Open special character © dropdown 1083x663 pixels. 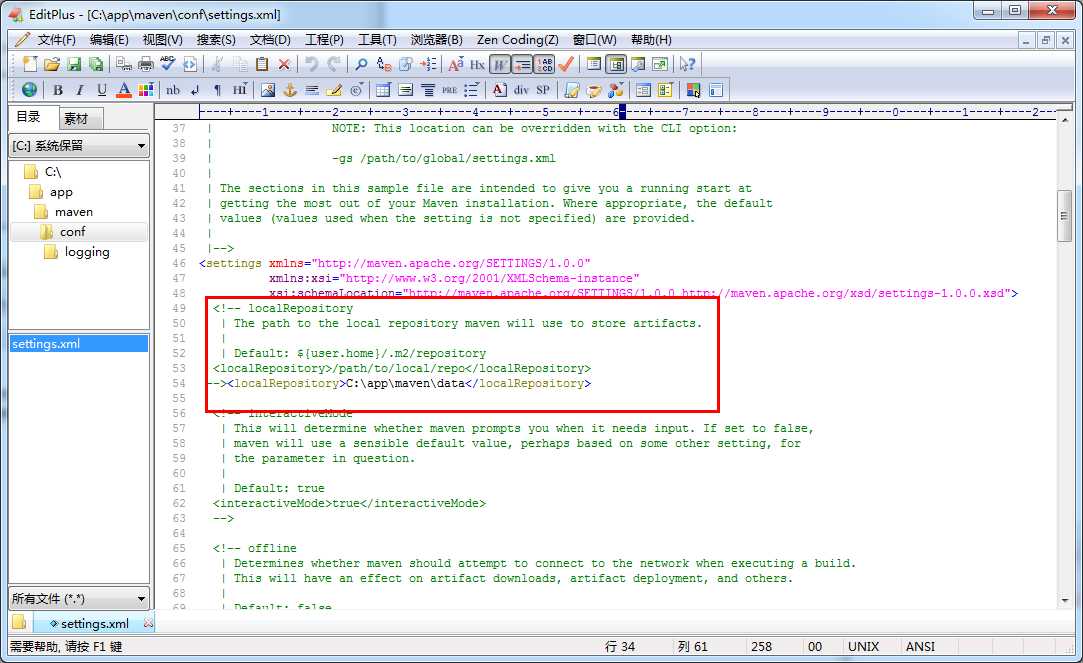click(x=356, y=90)
